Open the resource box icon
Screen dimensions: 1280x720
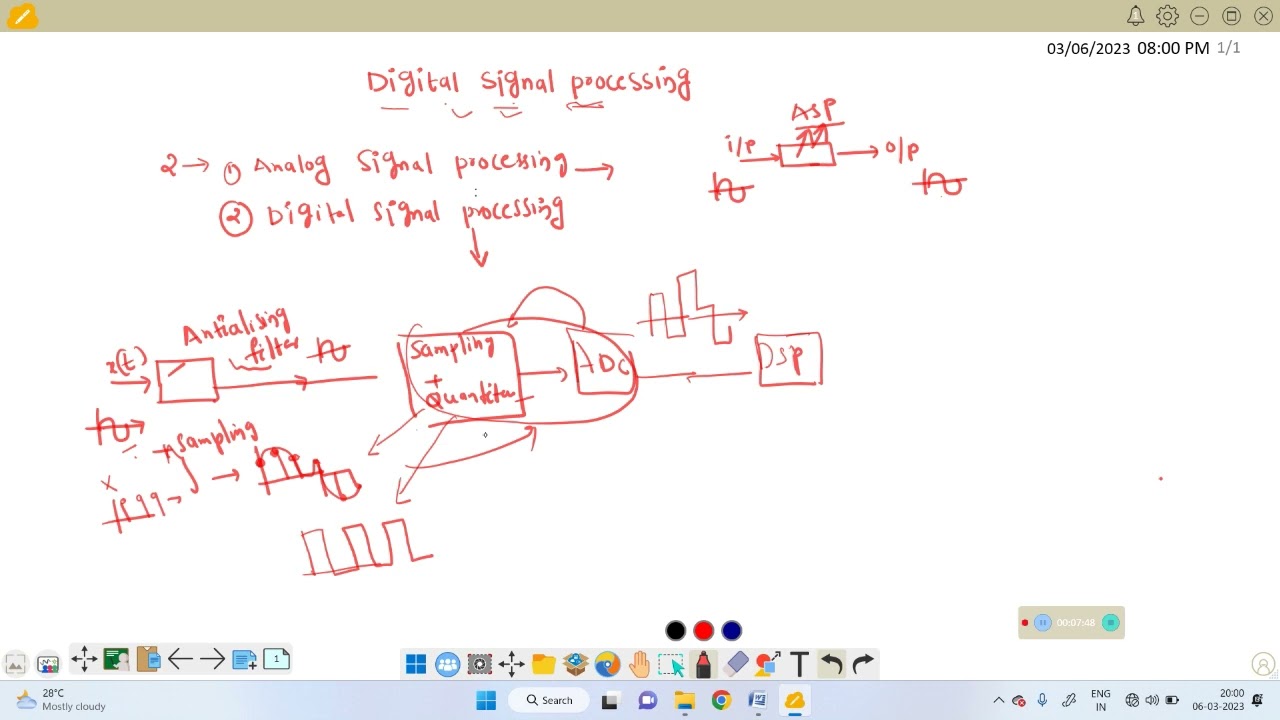click(576, 664)
